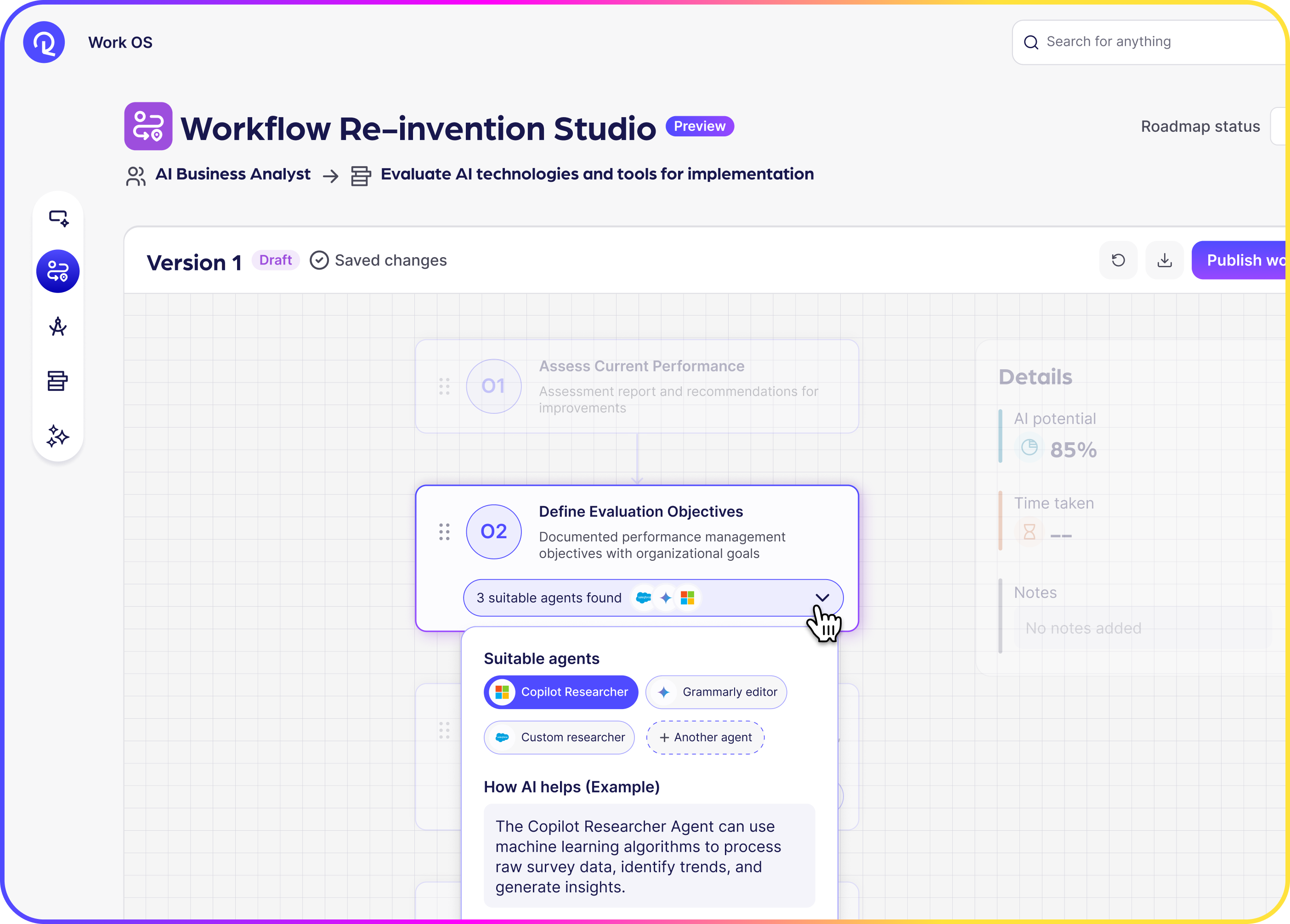The width and height of the screenshot is (1290, 924).
Task: Select the Assess Current Performance step title
Action: click(x=642, y=366)
